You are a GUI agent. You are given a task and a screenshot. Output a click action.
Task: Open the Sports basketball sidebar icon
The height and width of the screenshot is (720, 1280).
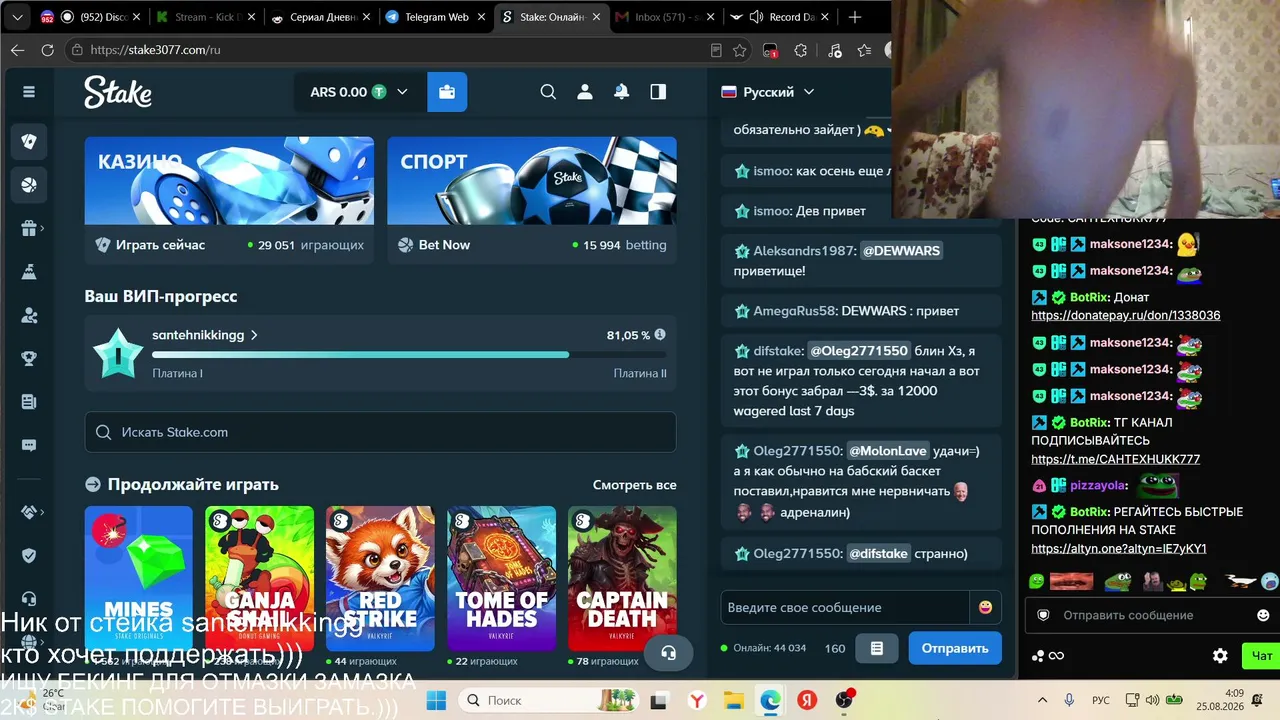(29, 185)
